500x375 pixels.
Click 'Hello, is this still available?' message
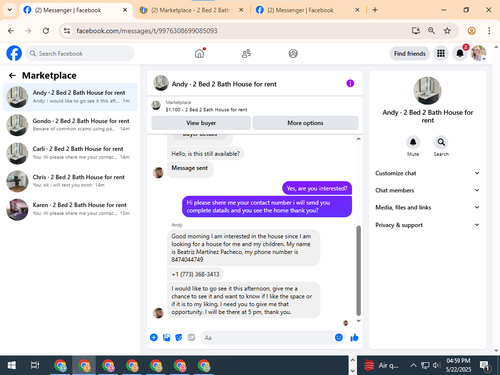tap(205, 154)
